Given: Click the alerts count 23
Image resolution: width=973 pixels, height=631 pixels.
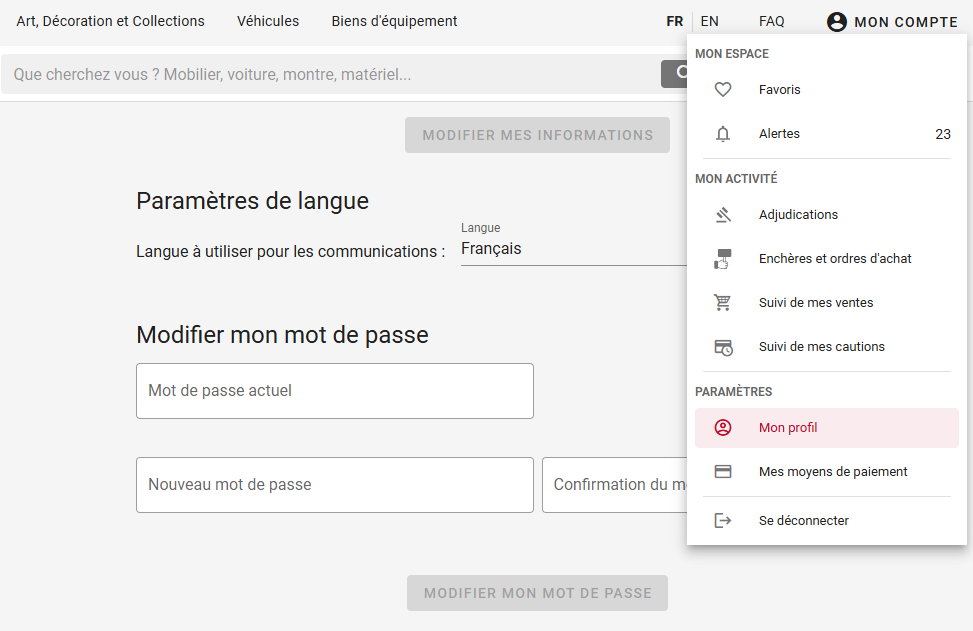Looking at the screenshot, I should (943, 134).
